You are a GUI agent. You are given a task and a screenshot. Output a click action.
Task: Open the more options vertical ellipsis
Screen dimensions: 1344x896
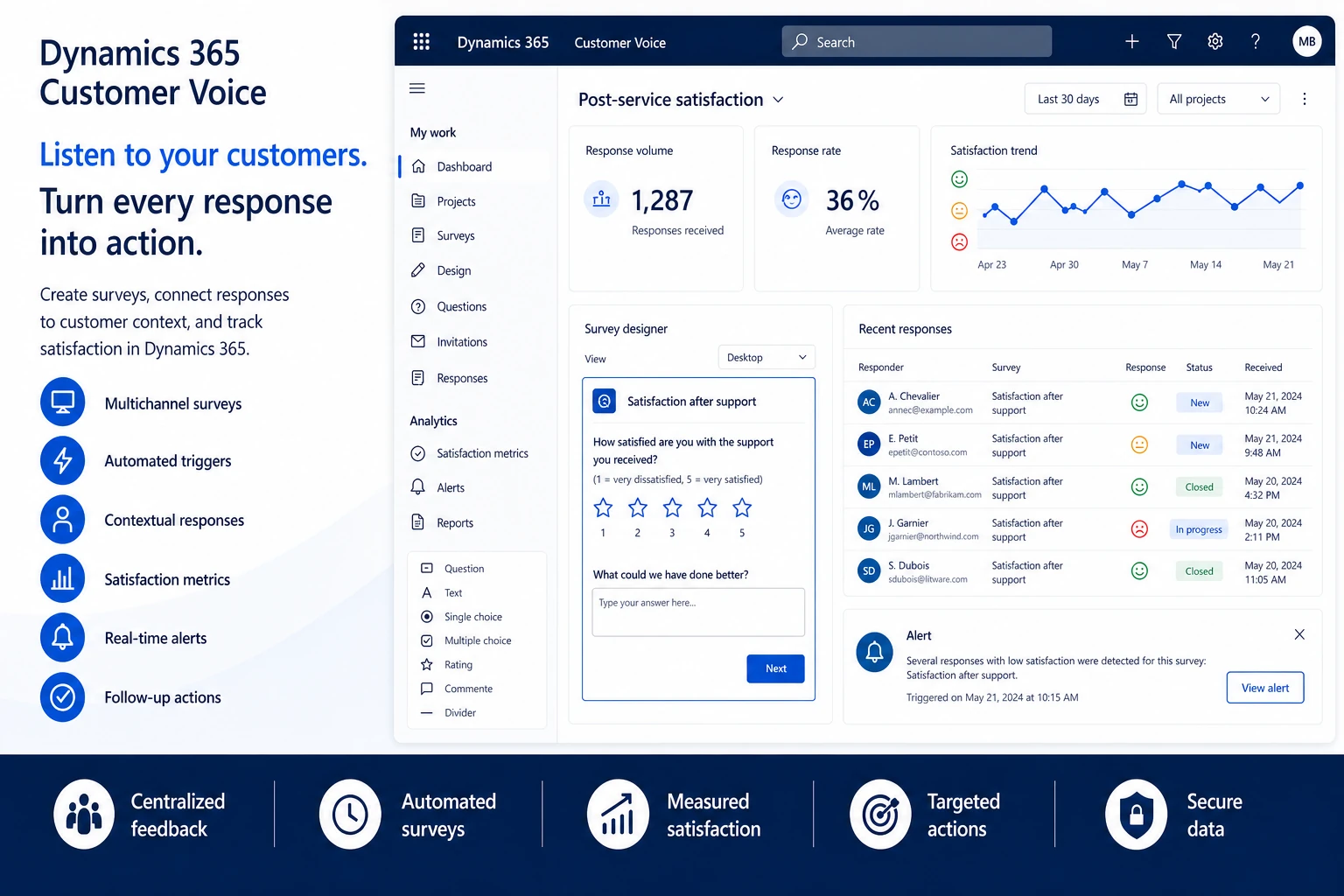pyautogui.click(x=1305, y=99)
